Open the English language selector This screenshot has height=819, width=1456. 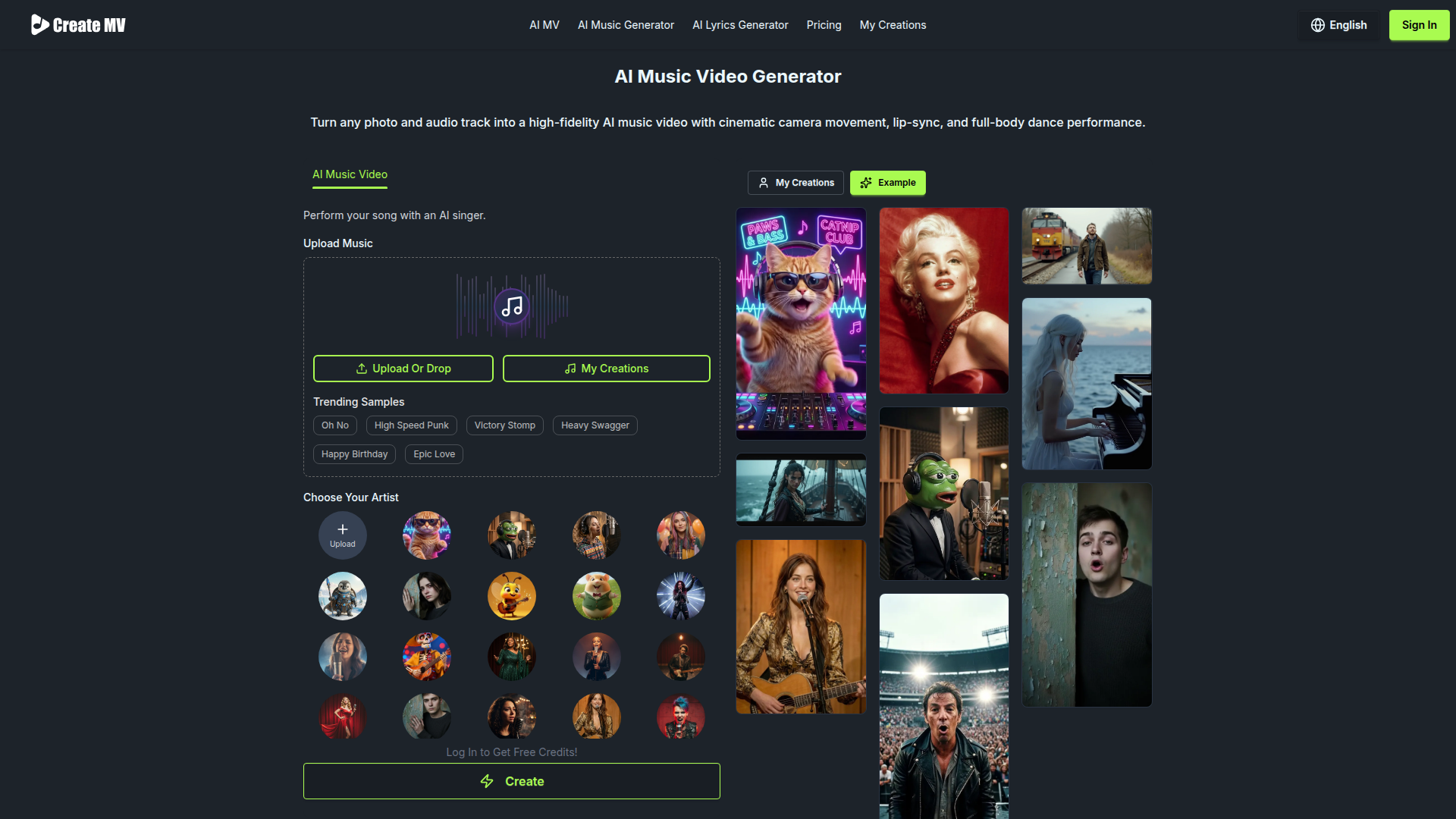pyautogui.click(x=1338, y=25)
